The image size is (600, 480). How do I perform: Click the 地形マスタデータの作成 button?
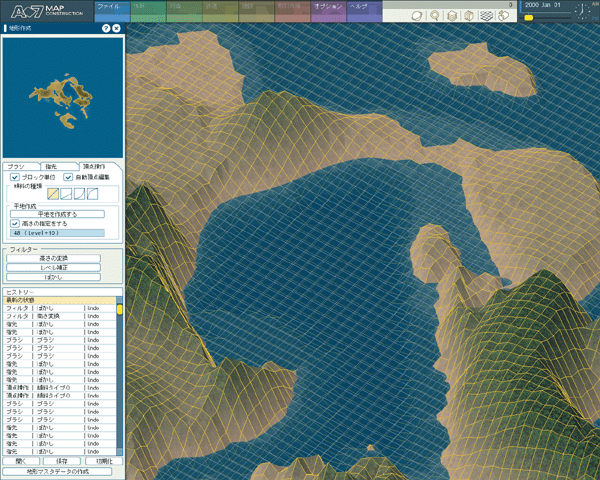click(57, 472)
